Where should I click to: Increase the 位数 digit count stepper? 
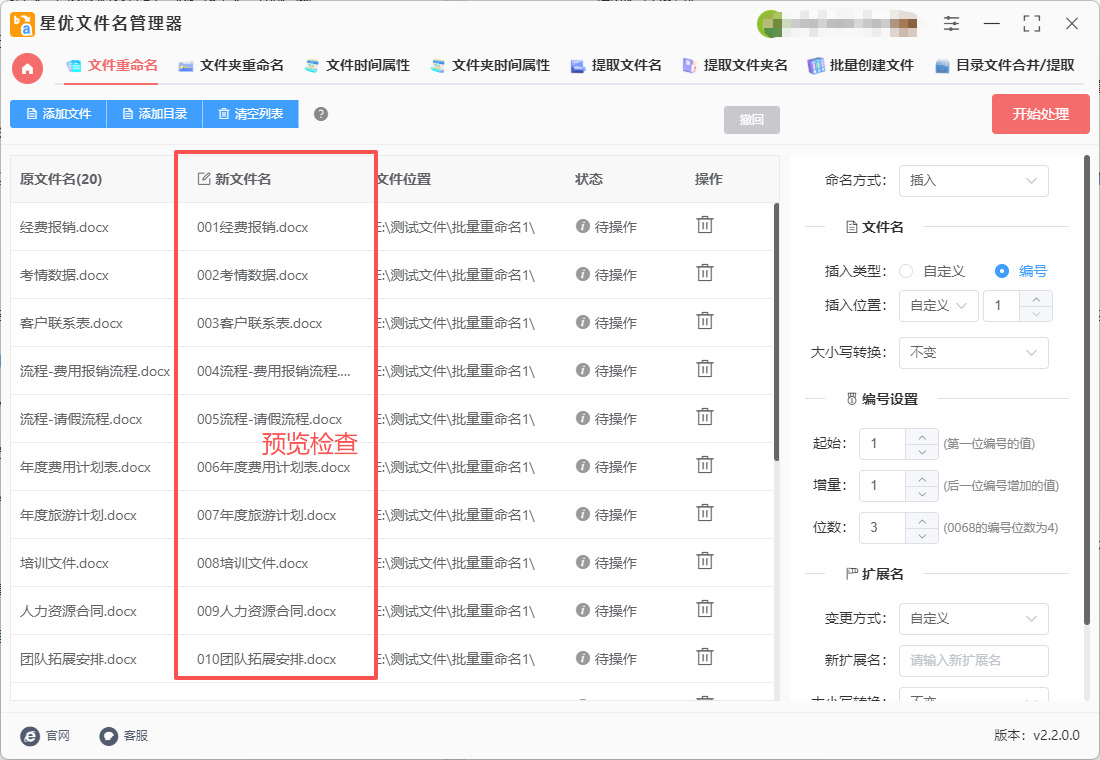[x=921, y=520]
